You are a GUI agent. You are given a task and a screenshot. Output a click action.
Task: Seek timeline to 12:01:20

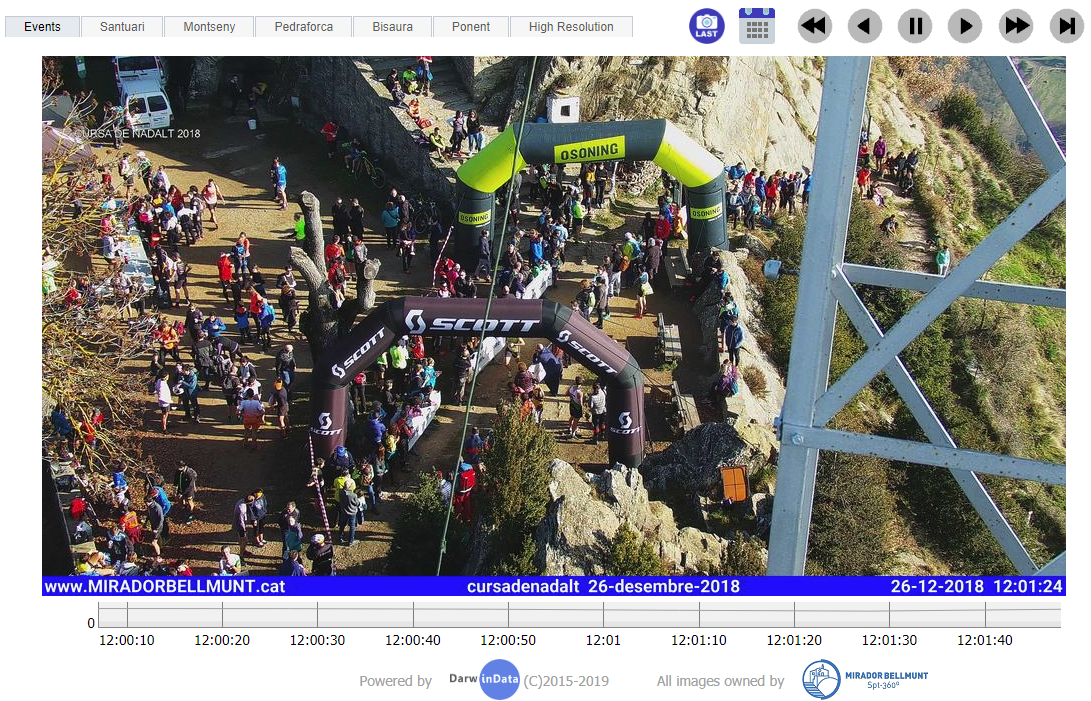pyautogui.click(x=794, y=640)
